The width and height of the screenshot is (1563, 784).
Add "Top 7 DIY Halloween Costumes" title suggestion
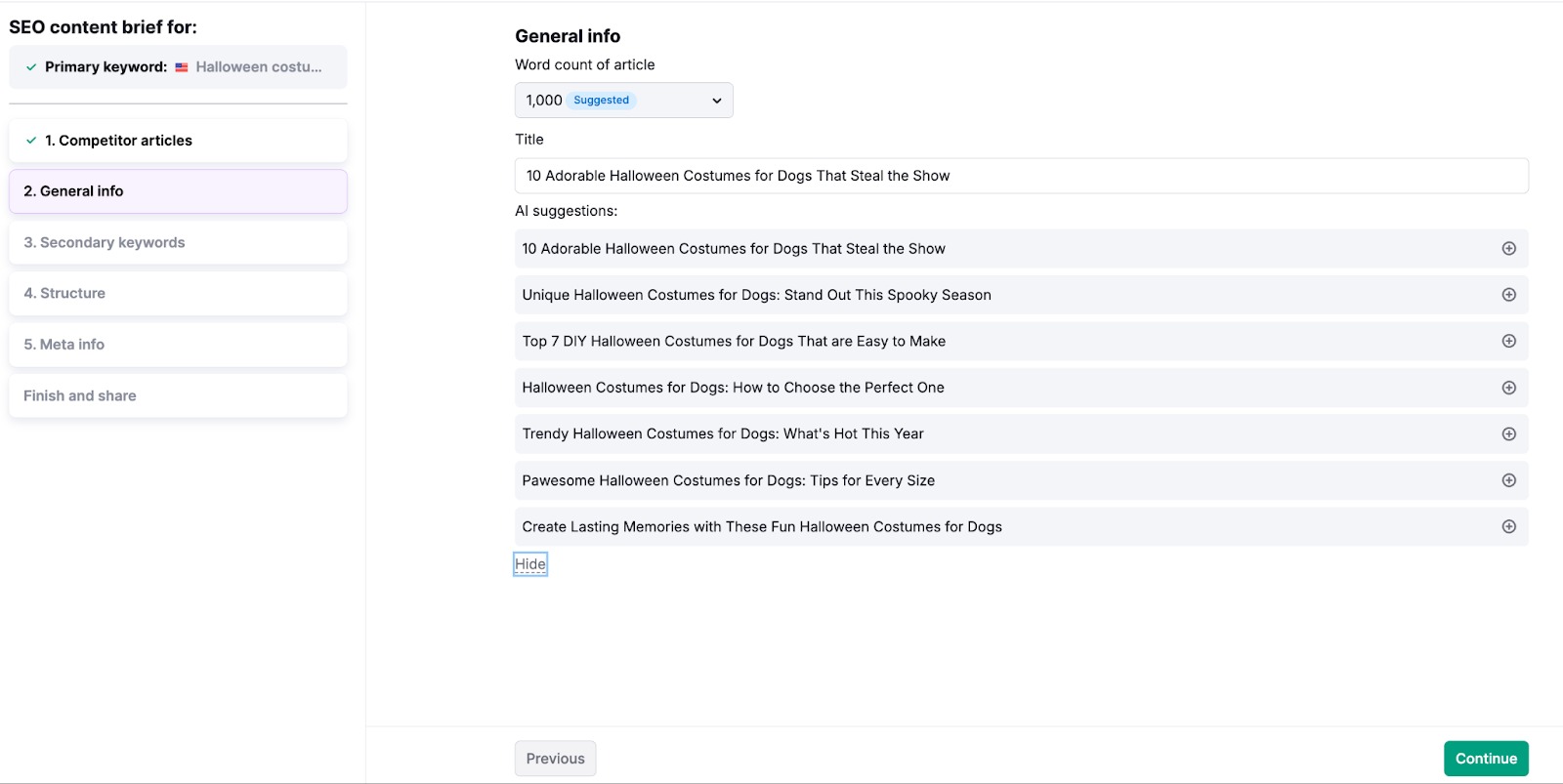coord(1508,341)
